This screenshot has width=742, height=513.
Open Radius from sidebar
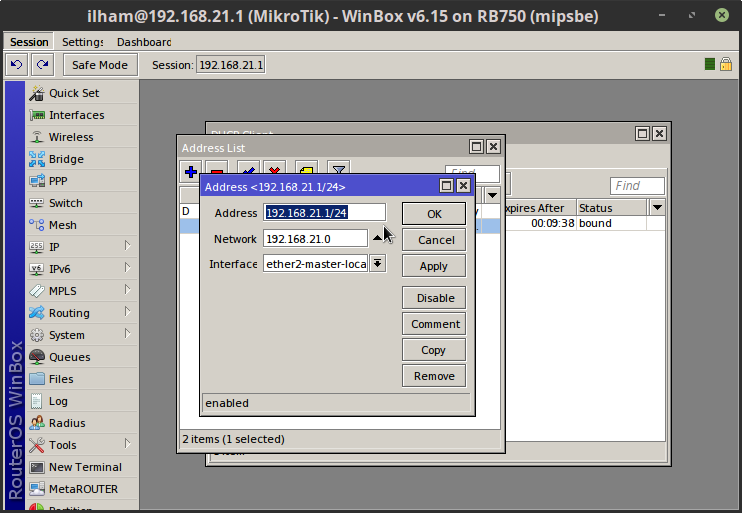pos(82,423)
